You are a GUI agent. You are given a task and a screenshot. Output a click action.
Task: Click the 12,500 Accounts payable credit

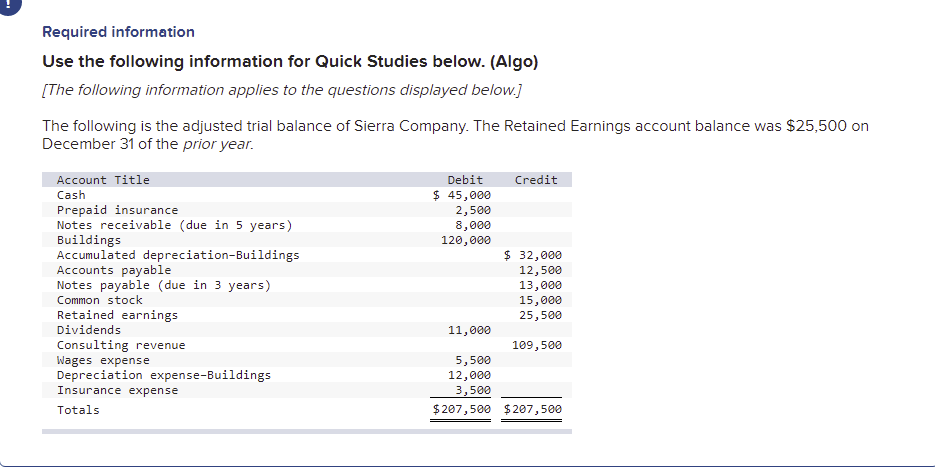[540, 270]
